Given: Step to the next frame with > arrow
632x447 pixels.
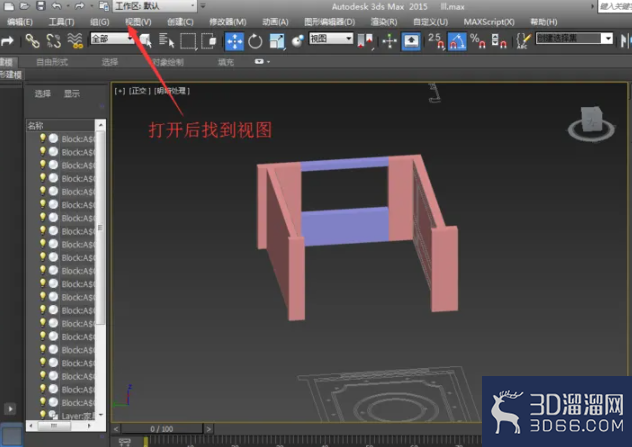Looking at the screenshot, I should pos(209,429).
